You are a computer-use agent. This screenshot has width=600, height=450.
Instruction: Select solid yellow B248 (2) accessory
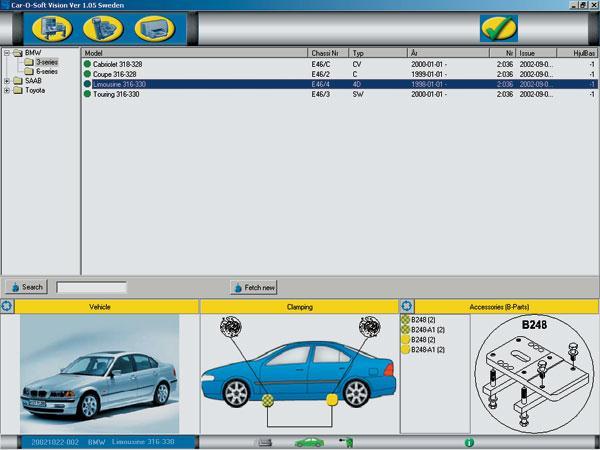pos(419,339)
